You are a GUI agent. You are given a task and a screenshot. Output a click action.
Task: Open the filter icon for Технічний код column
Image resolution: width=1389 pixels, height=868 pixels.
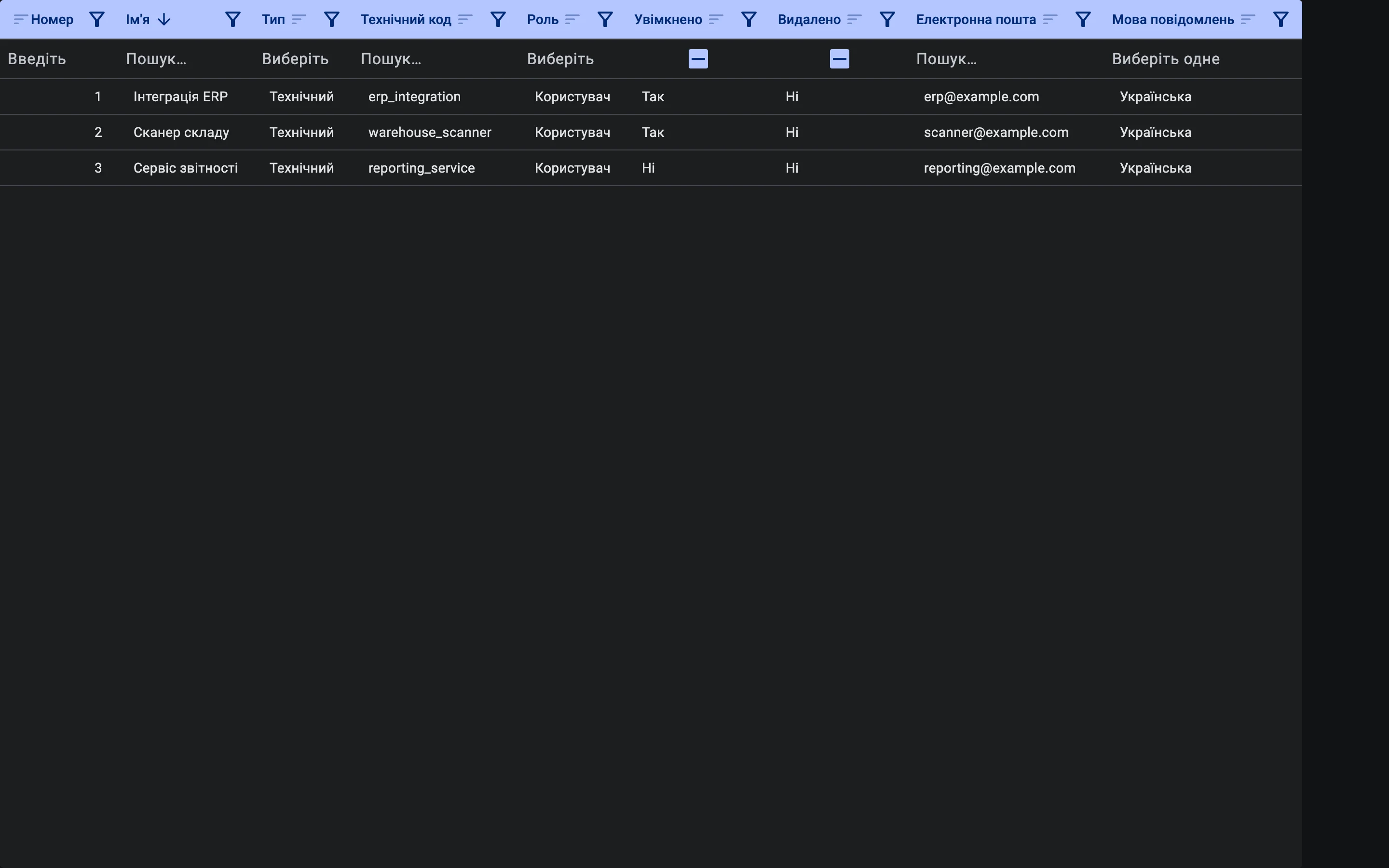pyautogui.click(x=498, y=19)
